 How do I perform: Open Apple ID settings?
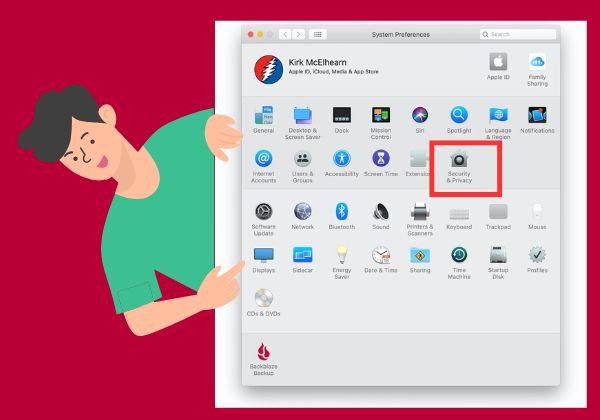[498, 66]
